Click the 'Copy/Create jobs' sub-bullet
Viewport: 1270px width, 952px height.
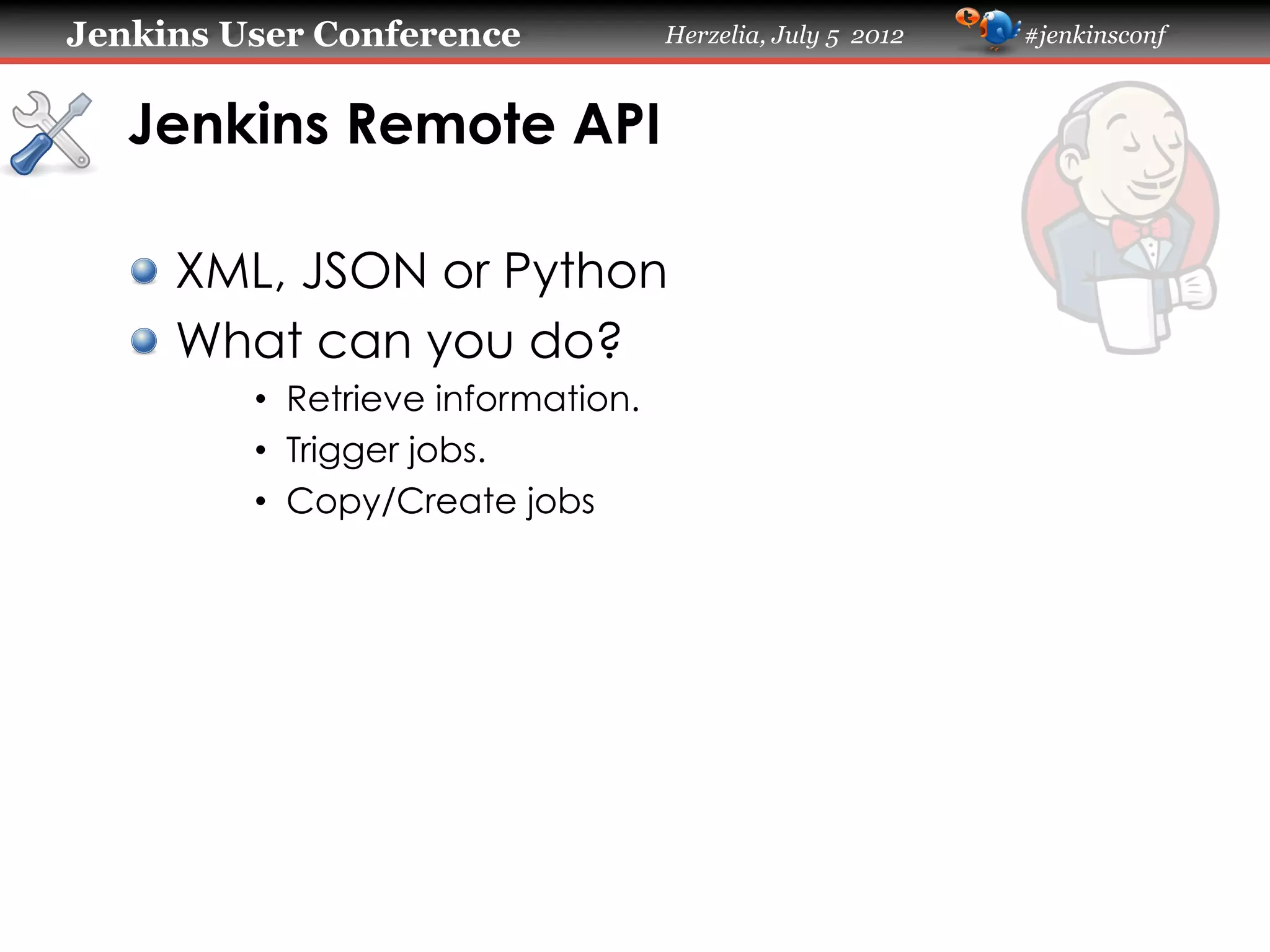coord(440,501)
